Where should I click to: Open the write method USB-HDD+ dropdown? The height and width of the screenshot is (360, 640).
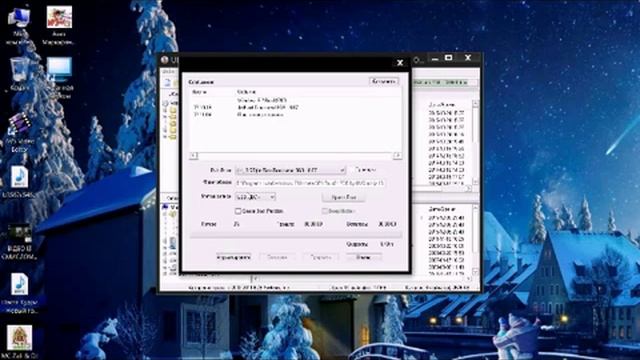click(x=256, y=197)
